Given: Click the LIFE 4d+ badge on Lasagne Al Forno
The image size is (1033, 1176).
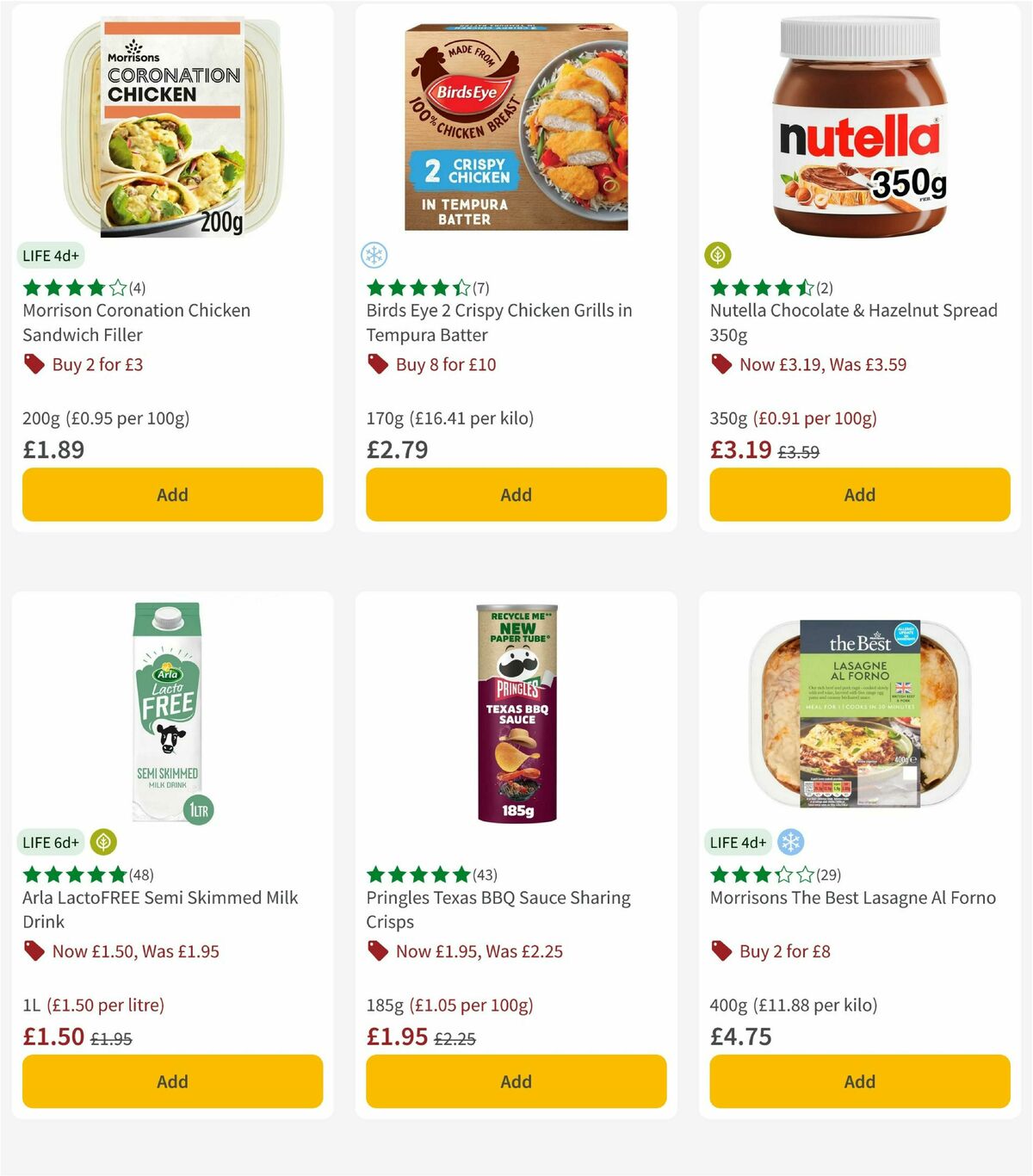Looking at the screenshot, I should (x=738, y=842).
